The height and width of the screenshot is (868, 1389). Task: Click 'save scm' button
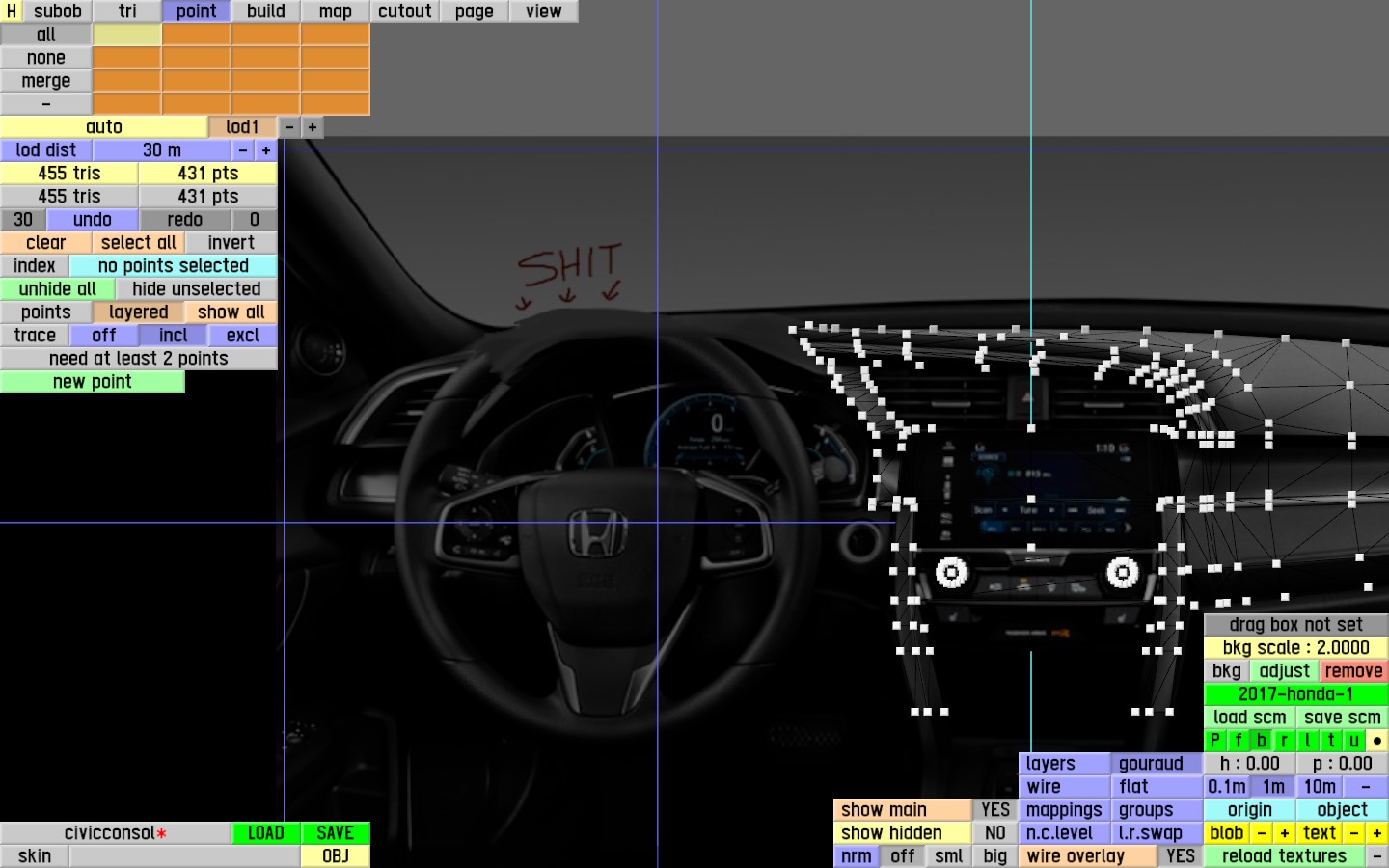tap(1343, 718)
